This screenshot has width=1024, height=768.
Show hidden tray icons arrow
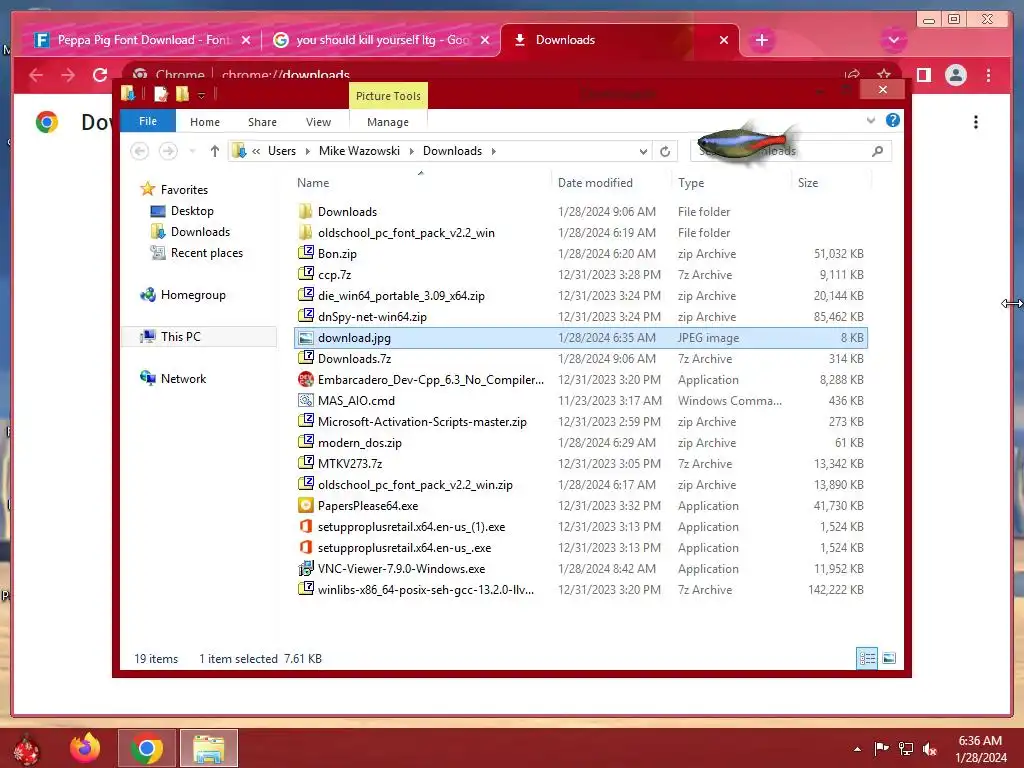(x=857, y=749)
